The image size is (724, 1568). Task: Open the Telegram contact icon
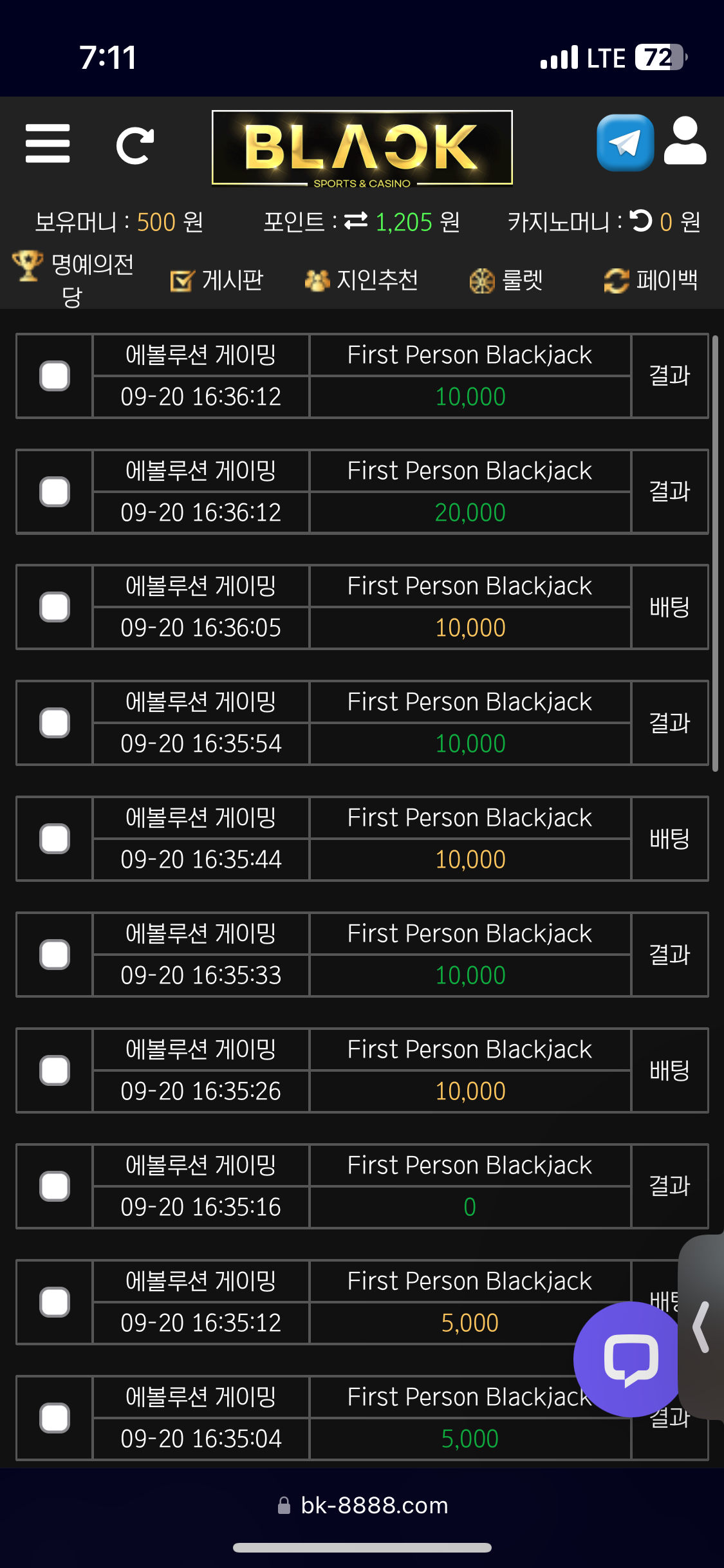[625, 143]
